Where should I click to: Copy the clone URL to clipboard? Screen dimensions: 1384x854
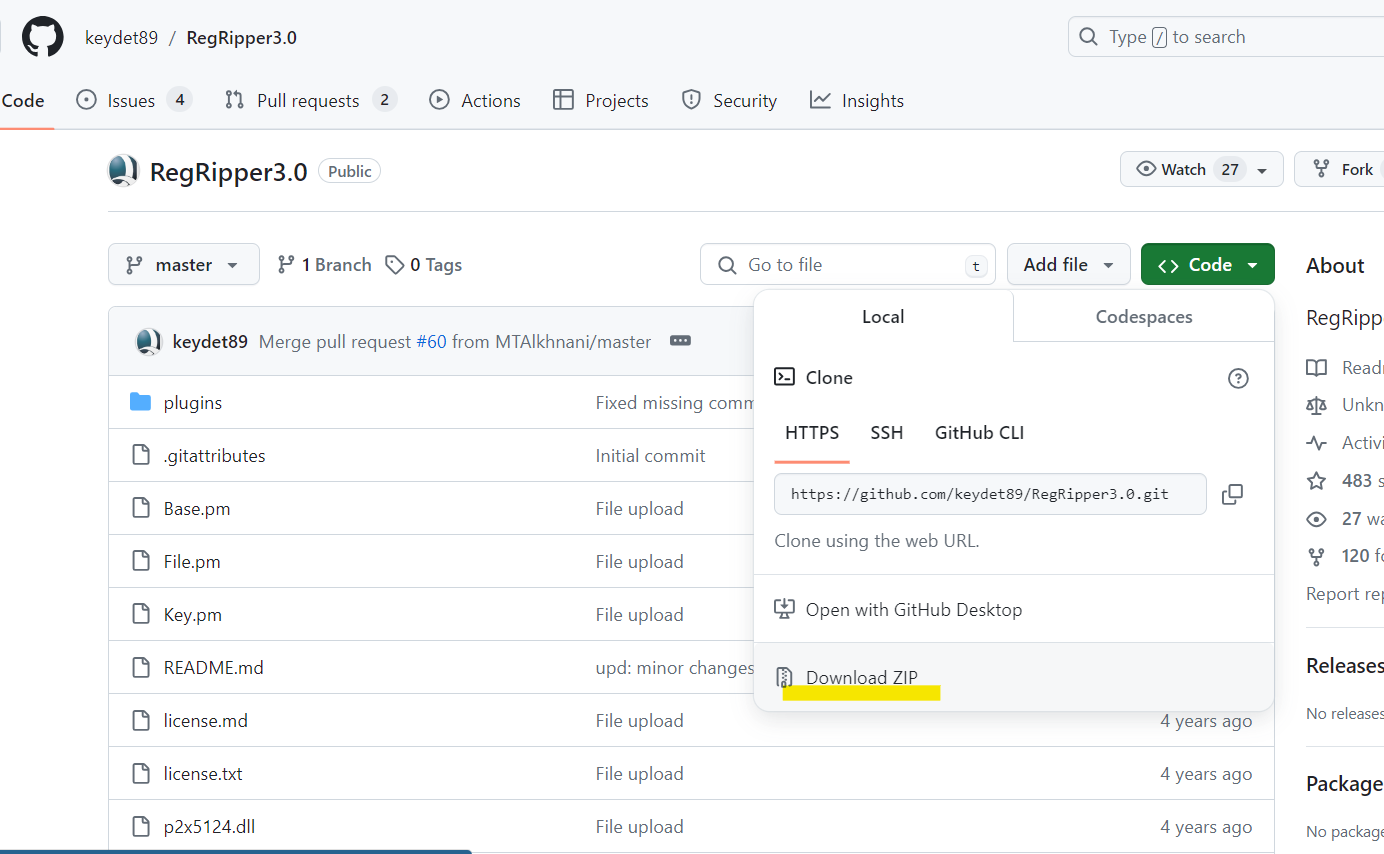pyautogui.click(x=1233, y=494)
